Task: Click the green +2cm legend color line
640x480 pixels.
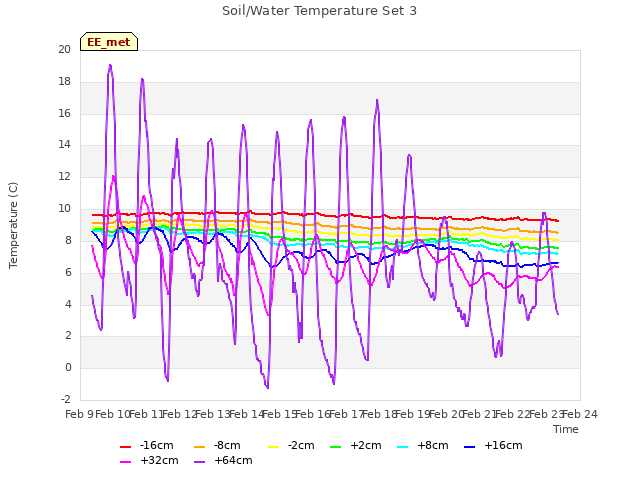Action: point(336,447)
